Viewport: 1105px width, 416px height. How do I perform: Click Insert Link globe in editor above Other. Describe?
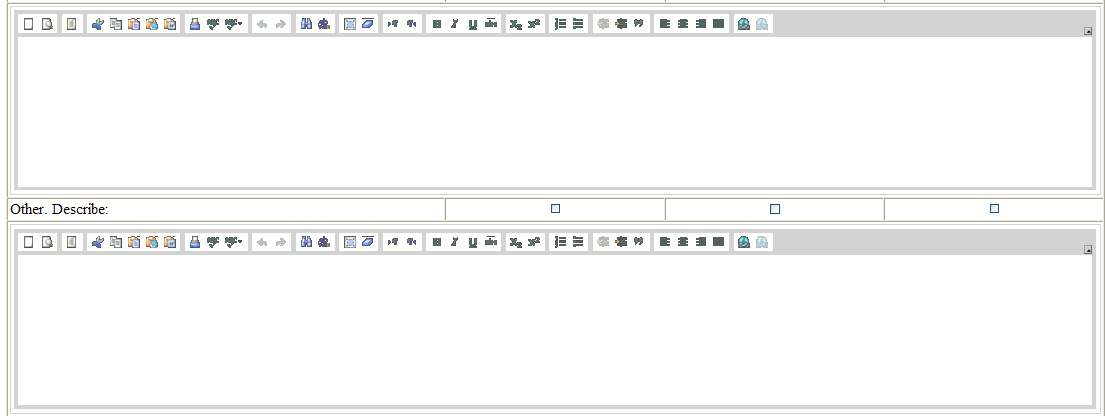coord(743,24)
